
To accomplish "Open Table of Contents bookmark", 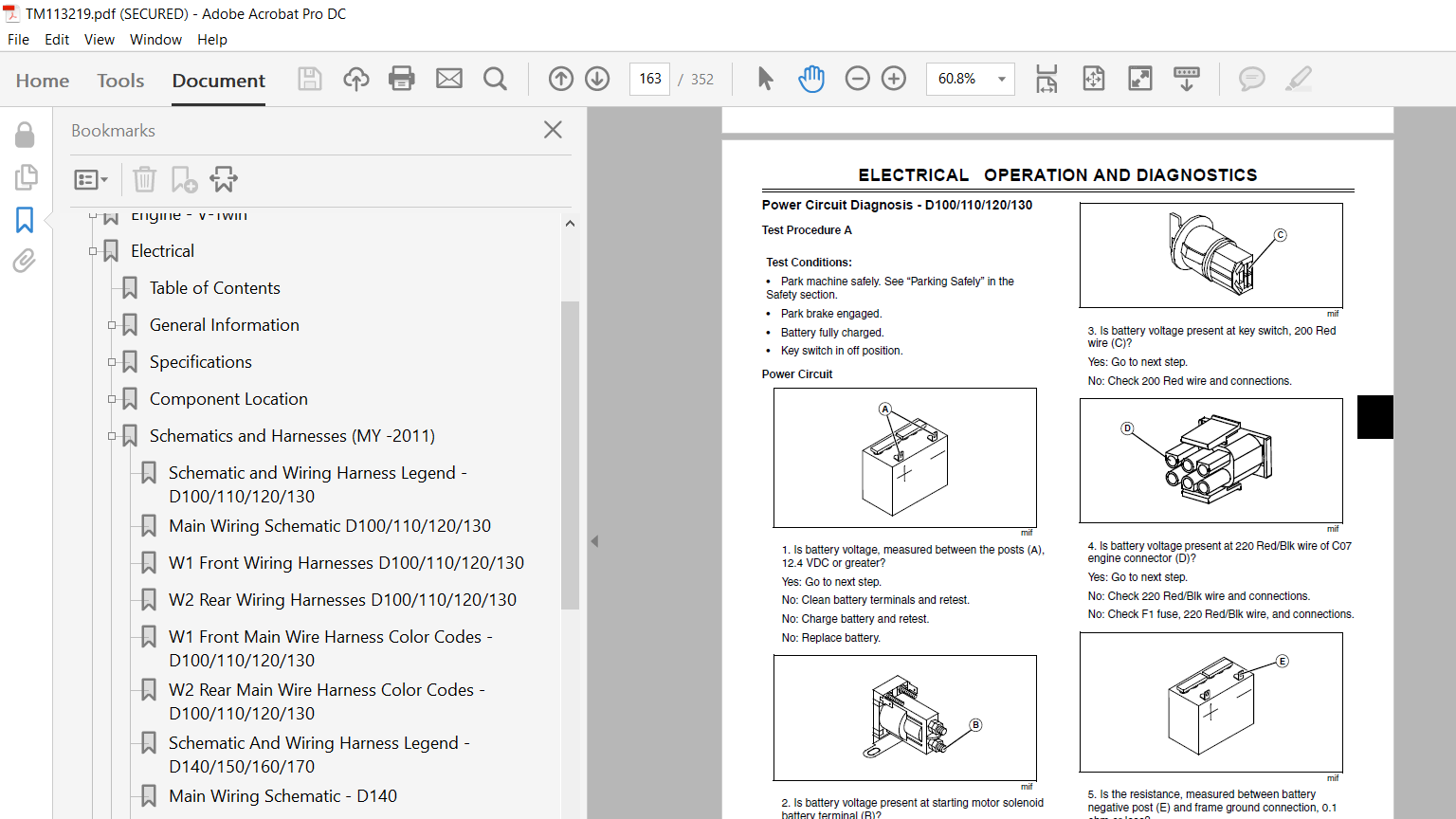I will point(215,288).
